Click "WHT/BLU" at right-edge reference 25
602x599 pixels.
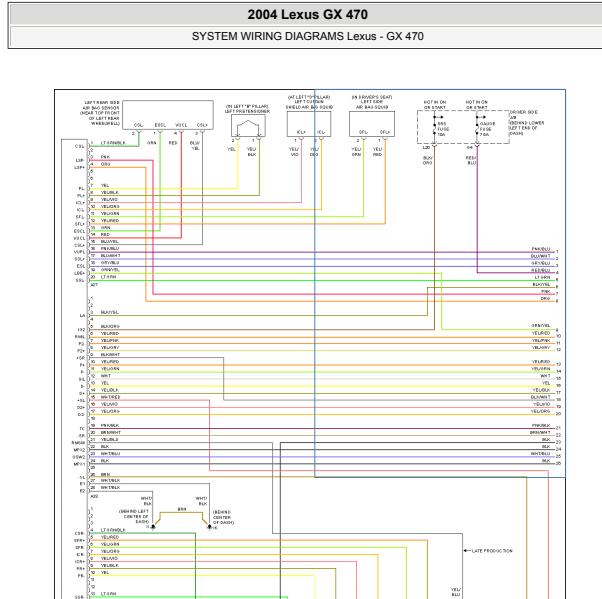pos(541,453)
